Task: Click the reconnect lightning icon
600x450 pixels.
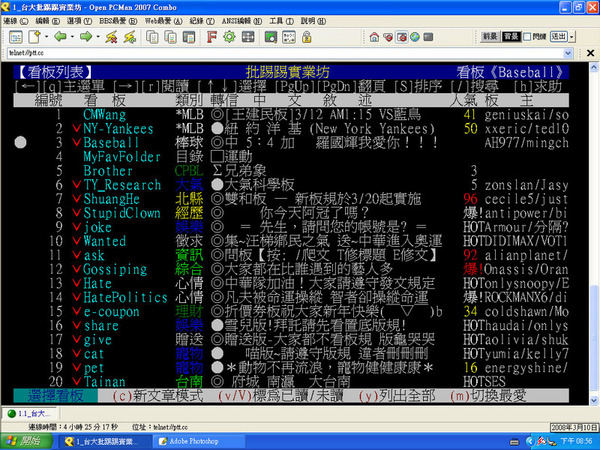Action: 130,37
